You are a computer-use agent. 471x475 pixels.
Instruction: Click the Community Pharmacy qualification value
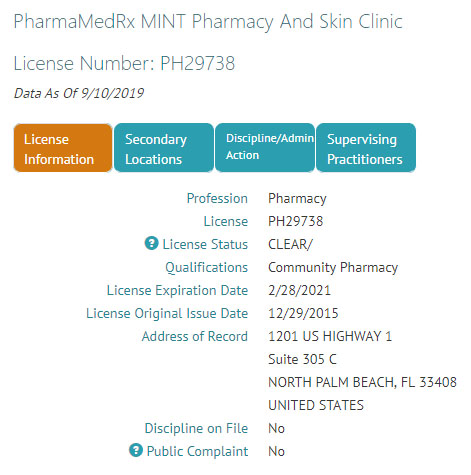[333, 268]
